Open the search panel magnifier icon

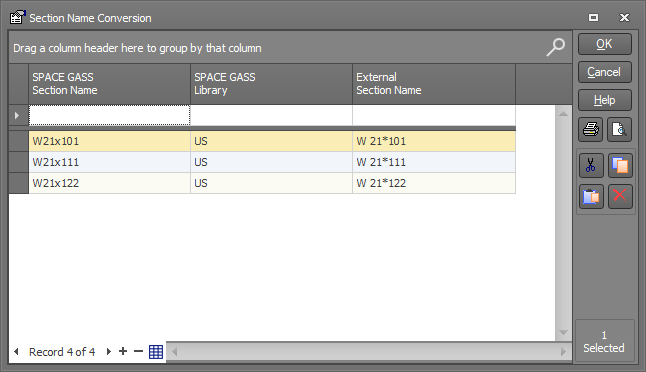pyautogui.click(x=555, y=47)
